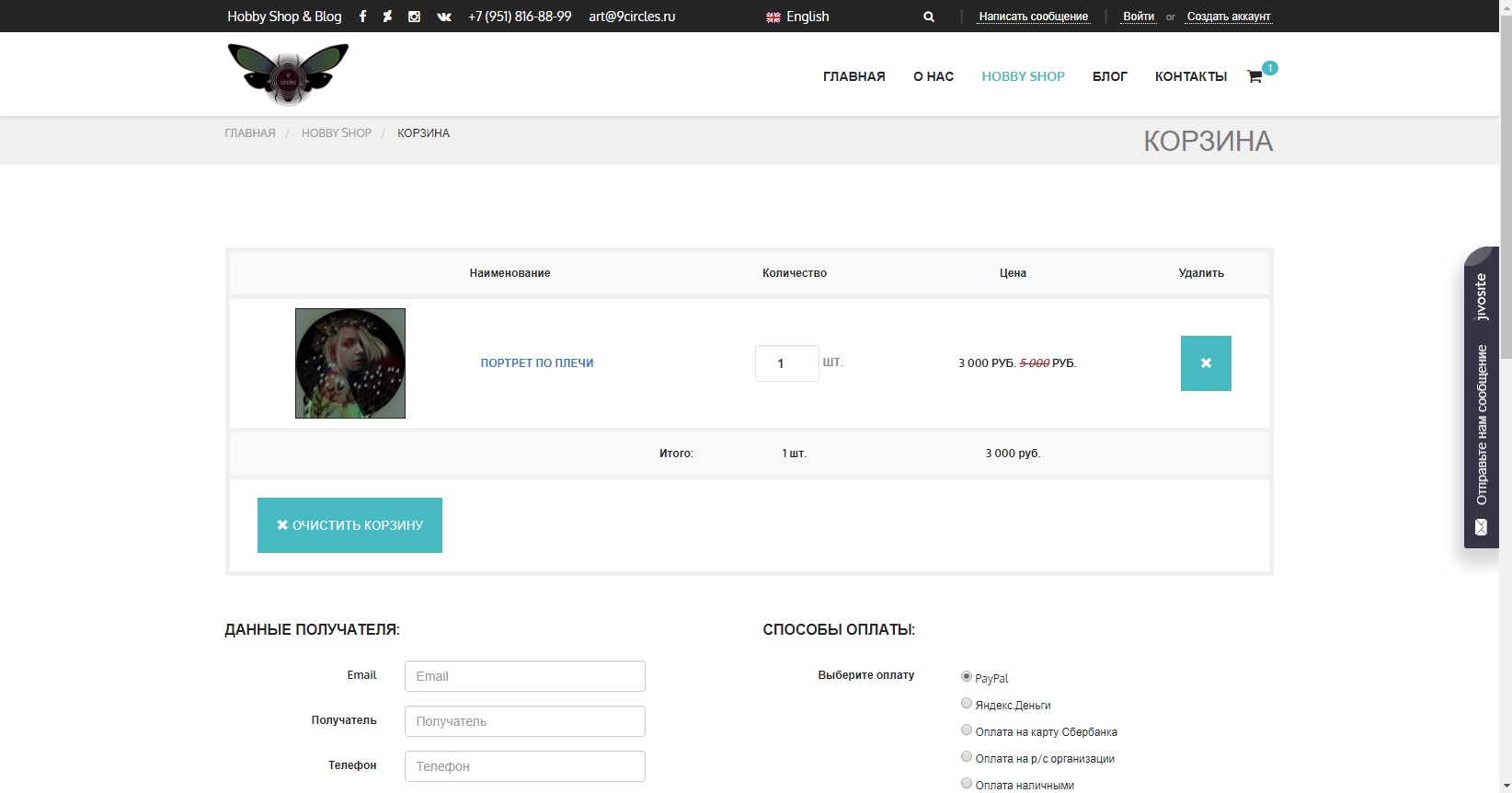Click the quantity field for the portrait
1512x793 pixels.
coord(786,363)
